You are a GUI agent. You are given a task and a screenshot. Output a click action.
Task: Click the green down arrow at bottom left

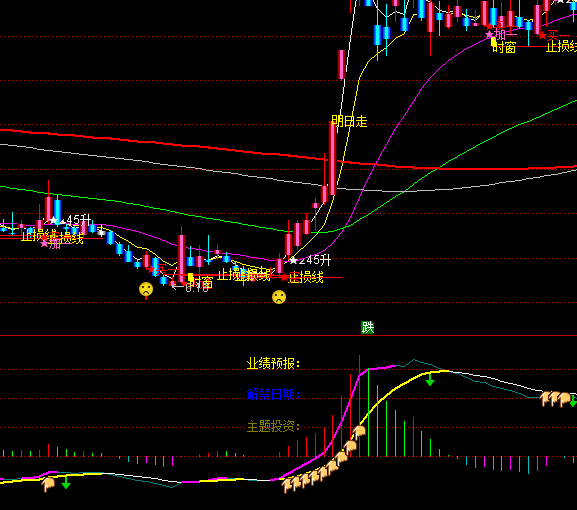[x=66, y=482]
